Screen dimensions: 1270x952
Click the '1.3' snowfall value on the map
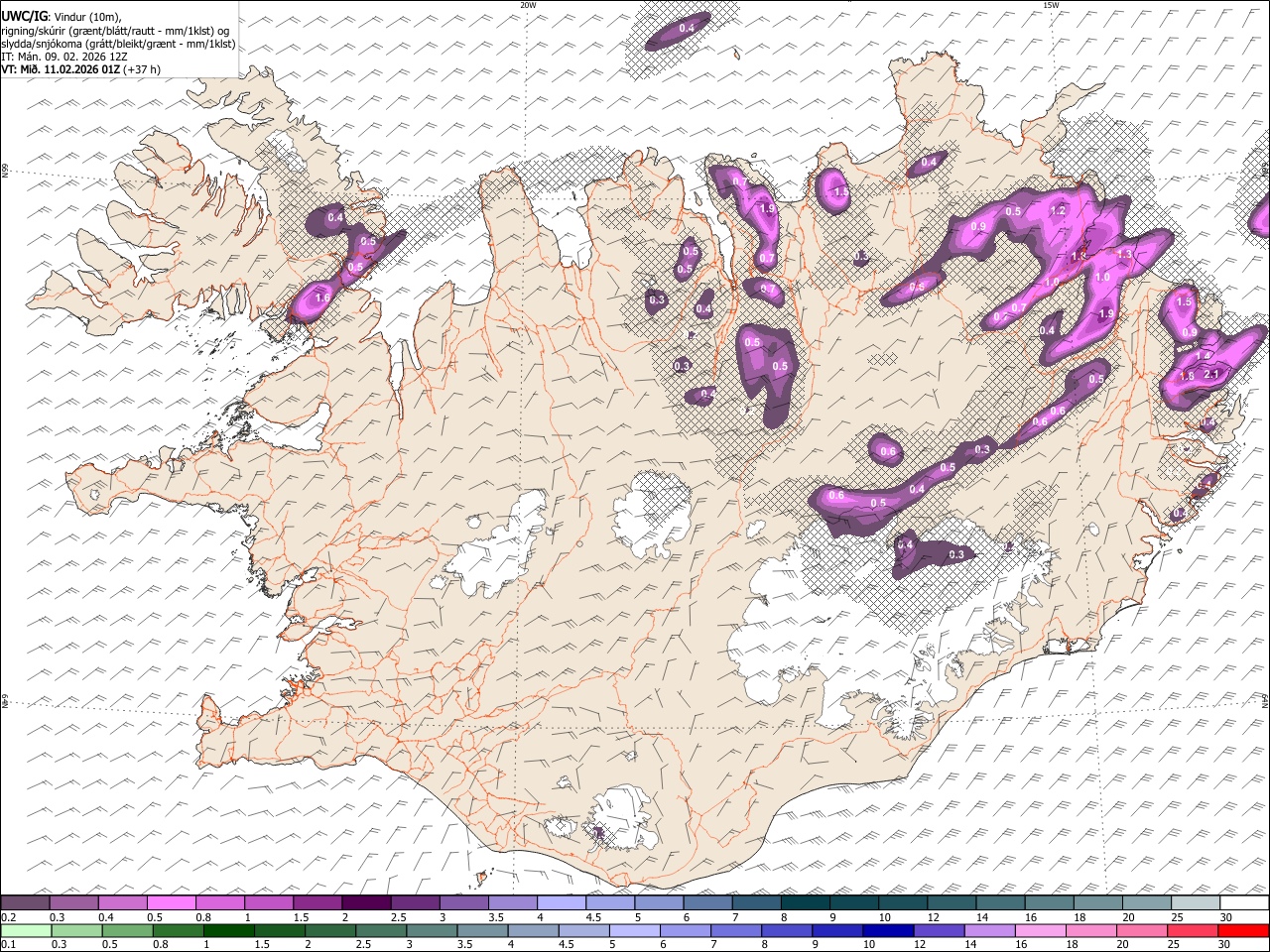coord(1124,255)
